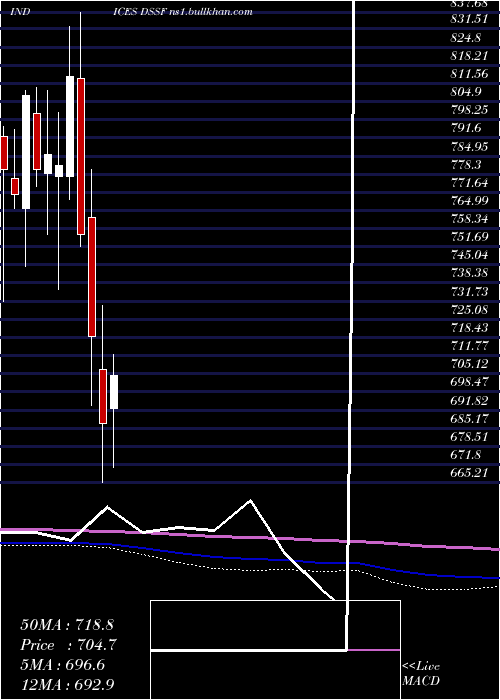The height and width of the screenshot is (700, 500).
Task: Click the long red candle from 758 to 718
Action: click(x=92, y=277)
